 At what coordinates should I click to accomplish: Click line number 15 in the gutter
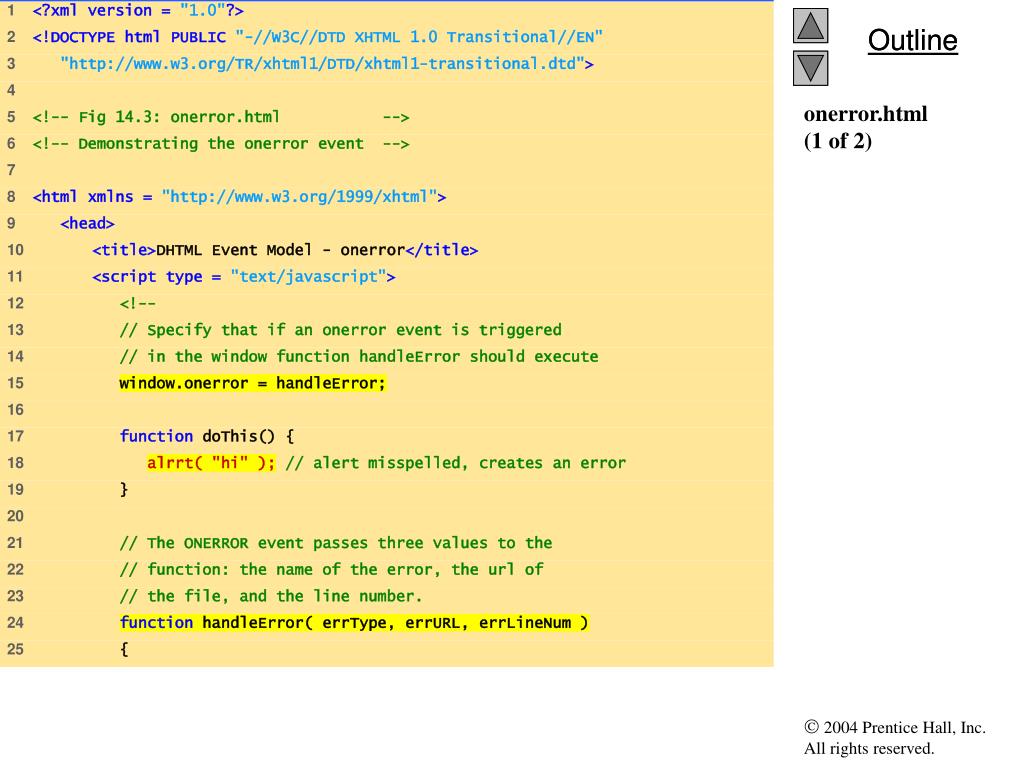pos(15,383)
